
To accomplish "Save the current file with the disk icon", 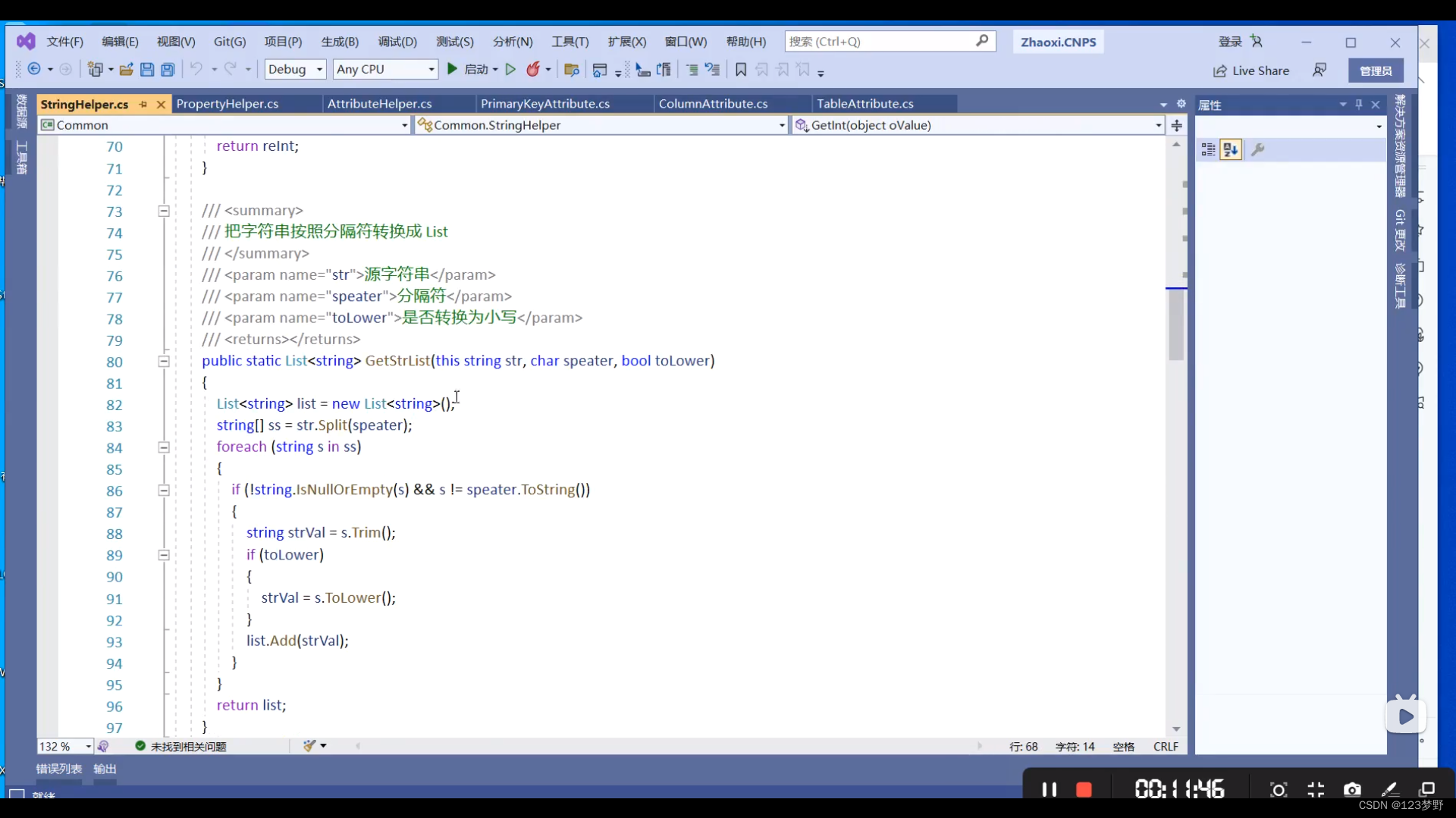I will [147, 69].
